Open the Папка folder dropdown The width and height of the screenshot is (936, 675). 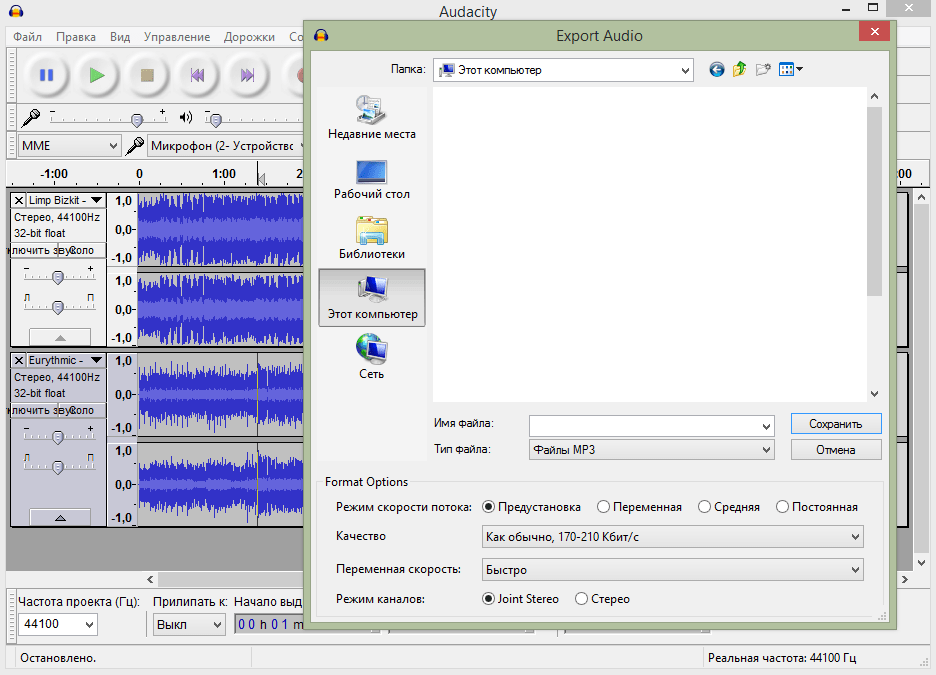(x=563, y=70)
